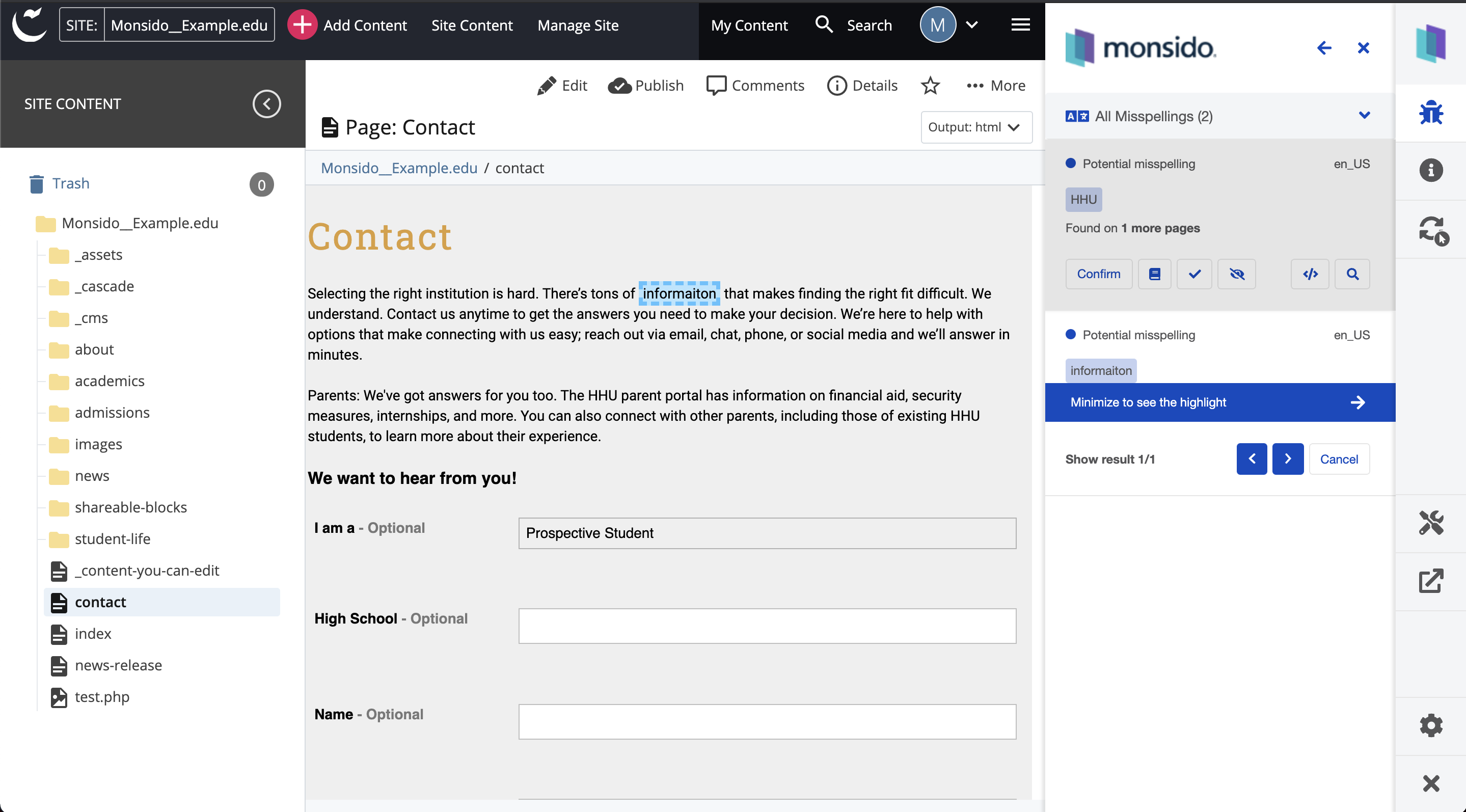
Task: Open the Manage Site menu
Action: tap(577, 24)
